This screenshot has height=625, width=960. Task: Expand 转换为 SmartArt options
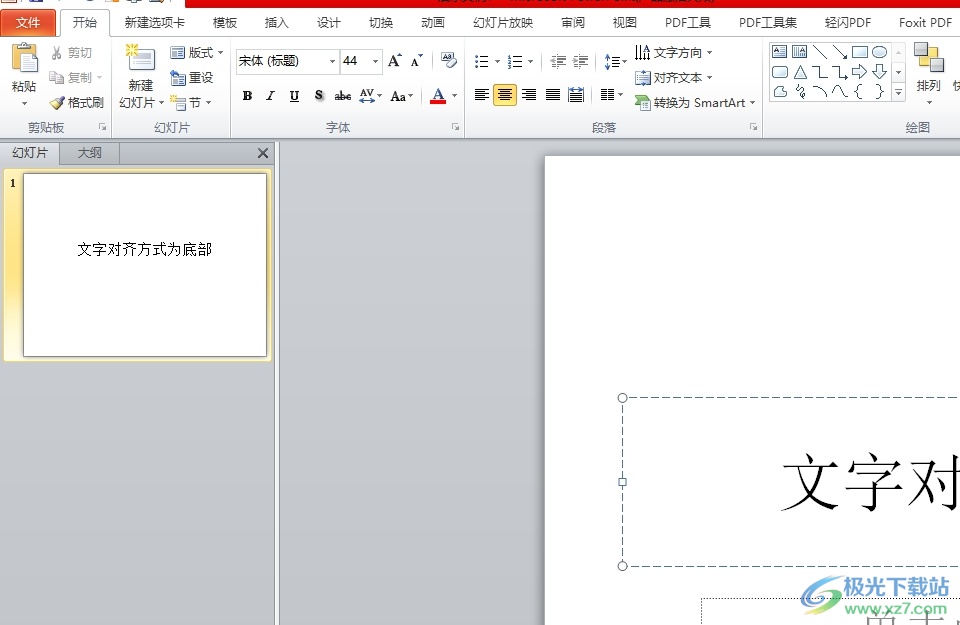tap(695, 103)
